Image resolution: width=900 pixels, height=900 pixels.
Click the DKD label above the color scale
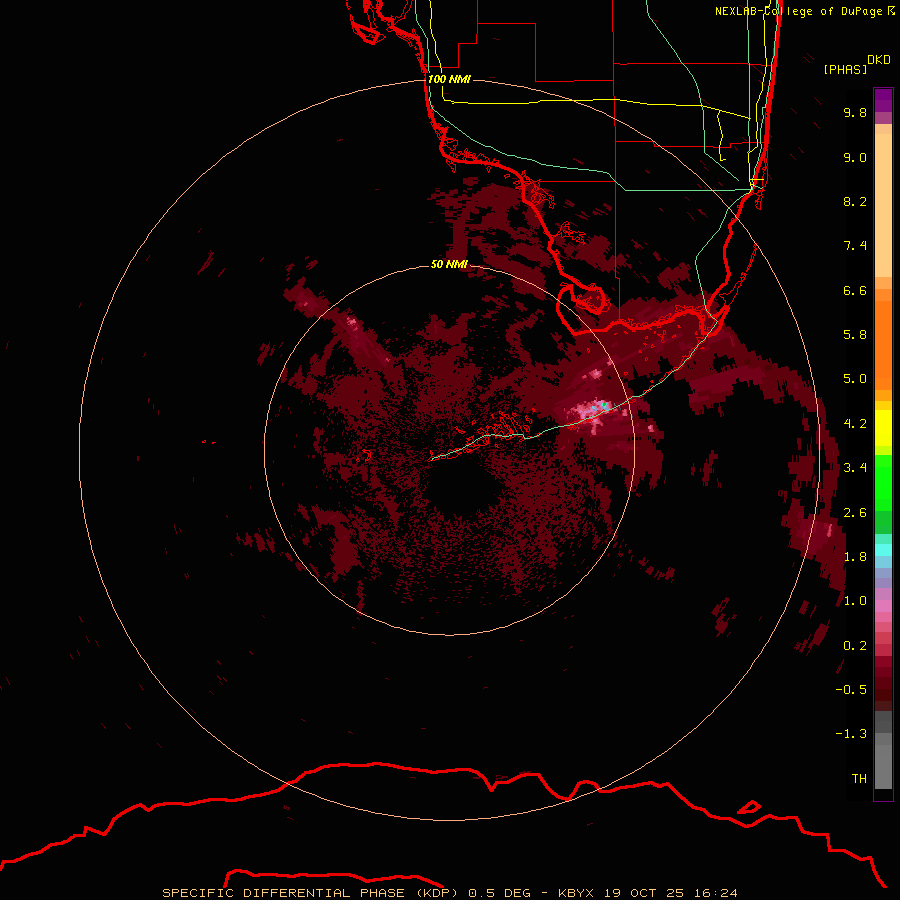[879, 60]
